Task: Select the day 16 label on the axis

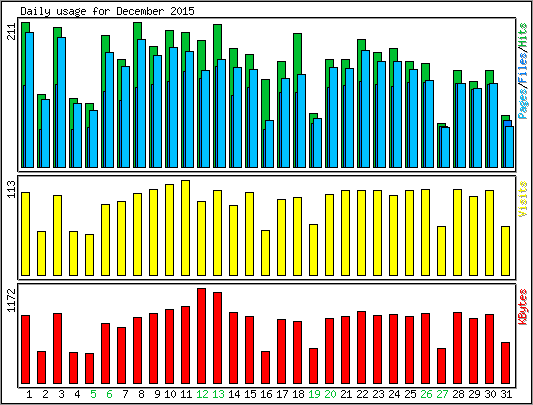Action: pos(266,394)
